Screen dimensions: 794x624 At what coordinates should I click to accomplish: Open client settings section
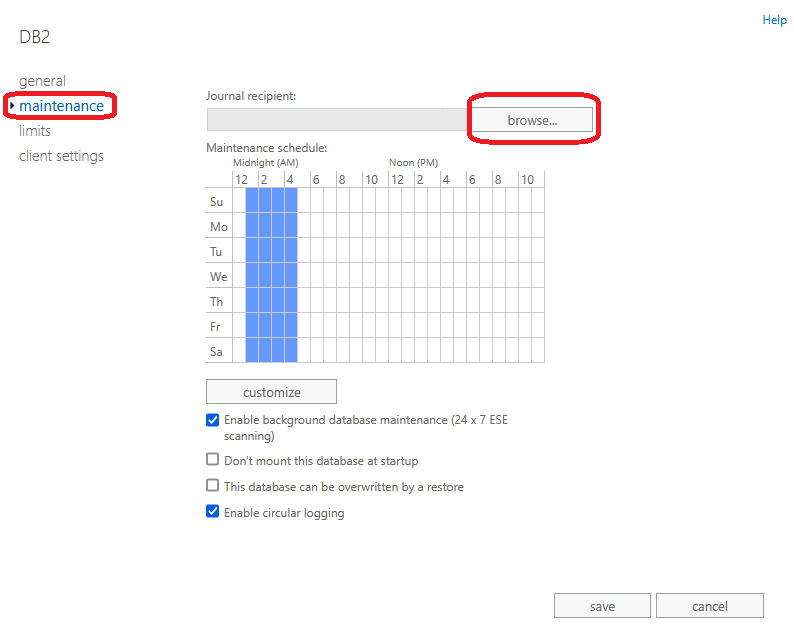(x=61, y=156)
